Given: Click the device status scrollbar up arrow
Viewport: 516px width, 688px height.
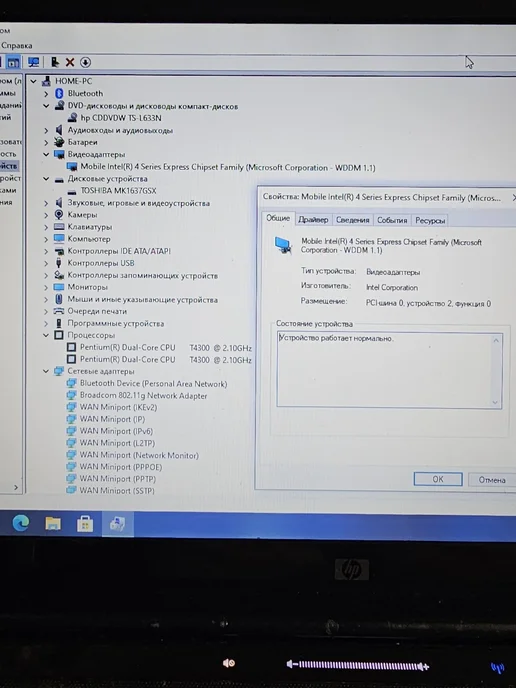Looking at the screenshot, I should (x=496, y=340).
